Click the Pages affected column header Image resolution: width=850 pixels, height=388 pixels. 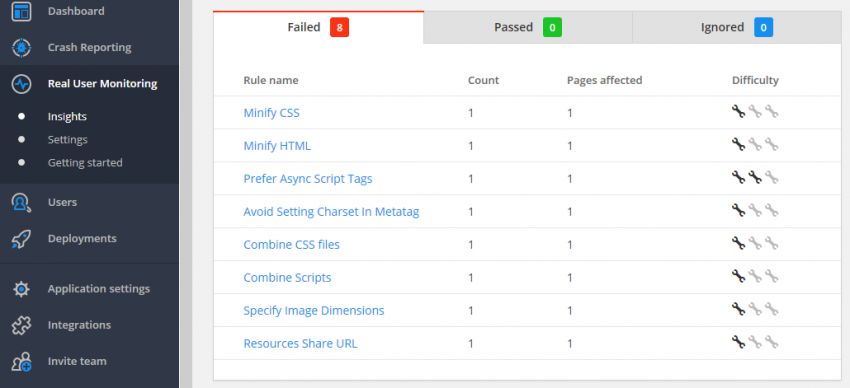[604, 80]
